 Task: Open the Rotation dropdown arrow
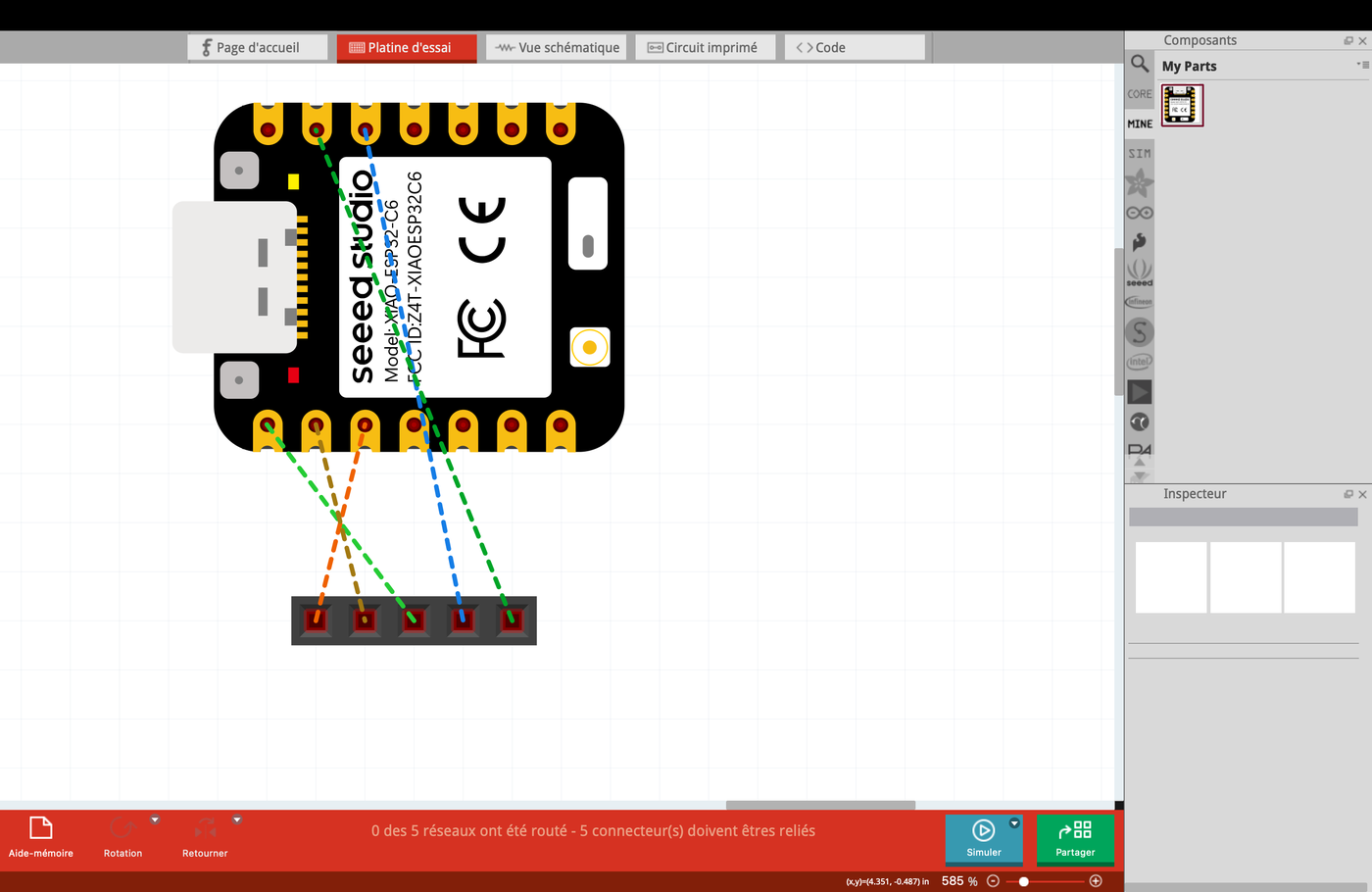(x=155, y=819)
